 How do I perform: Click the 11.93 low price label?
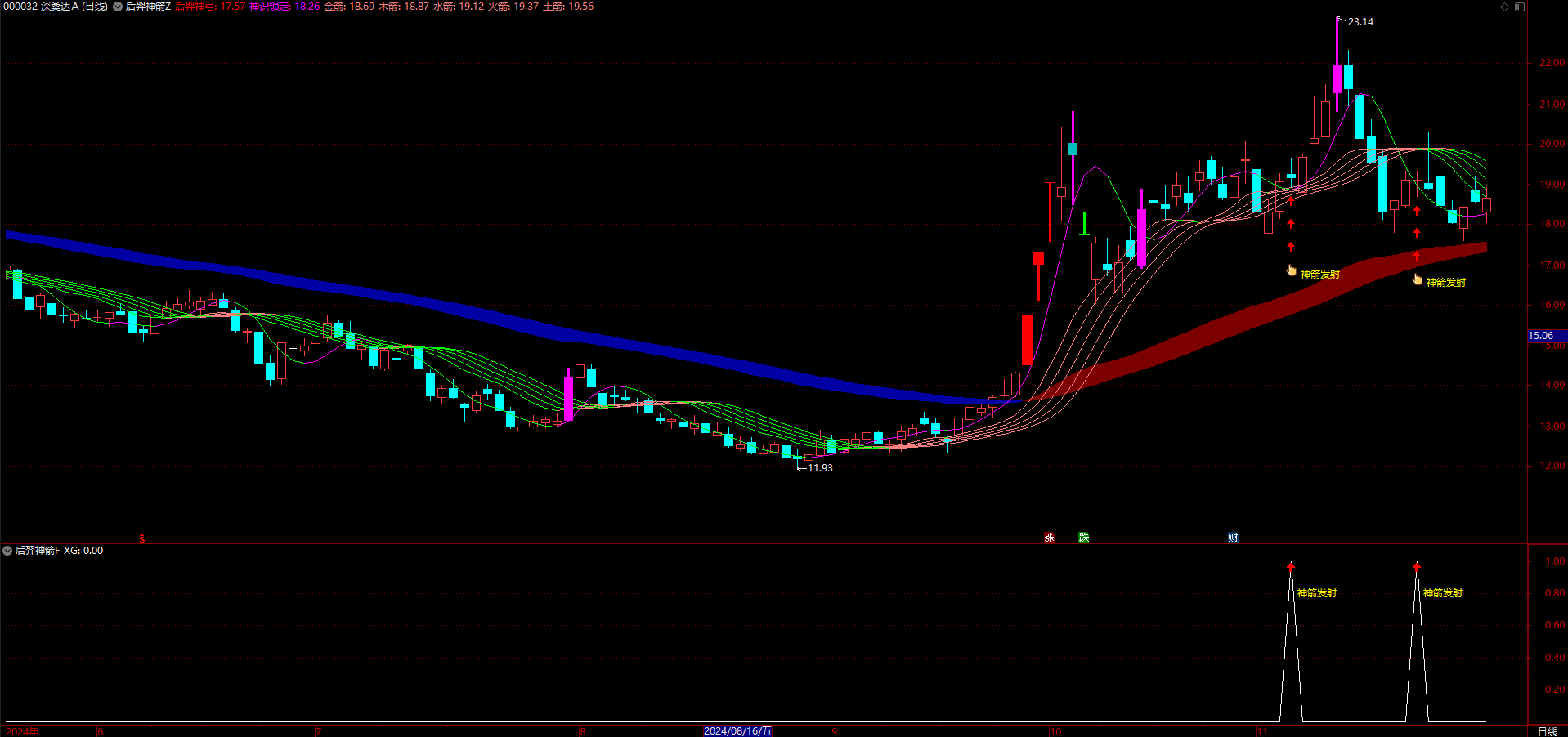pyautogui.click(x=820, y=468)
